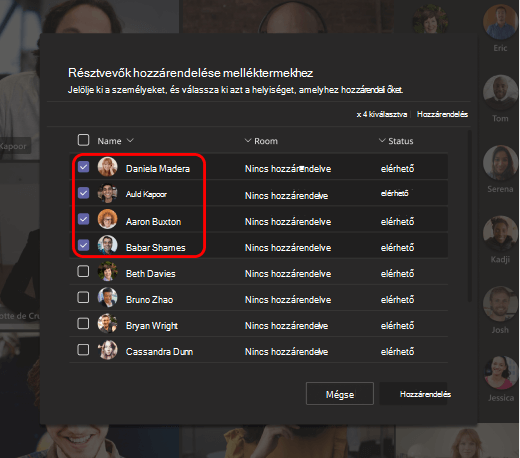
Task: Check the Beth Davies checkbox
Action: 83,271
